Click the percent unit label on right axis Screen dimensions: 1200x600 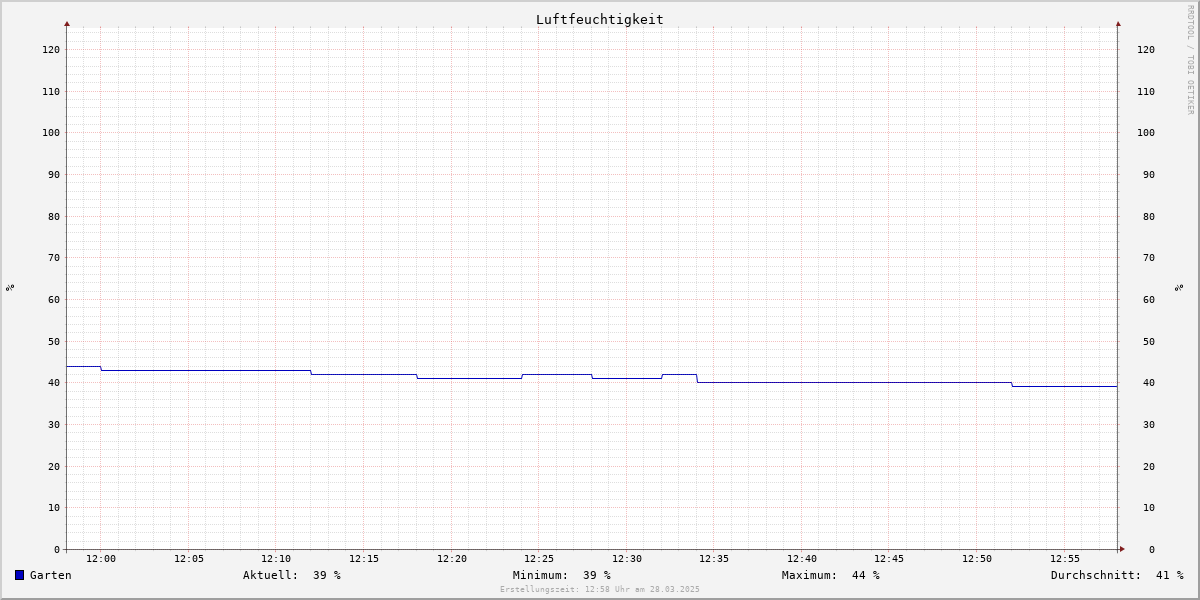tap(1180, 287)
